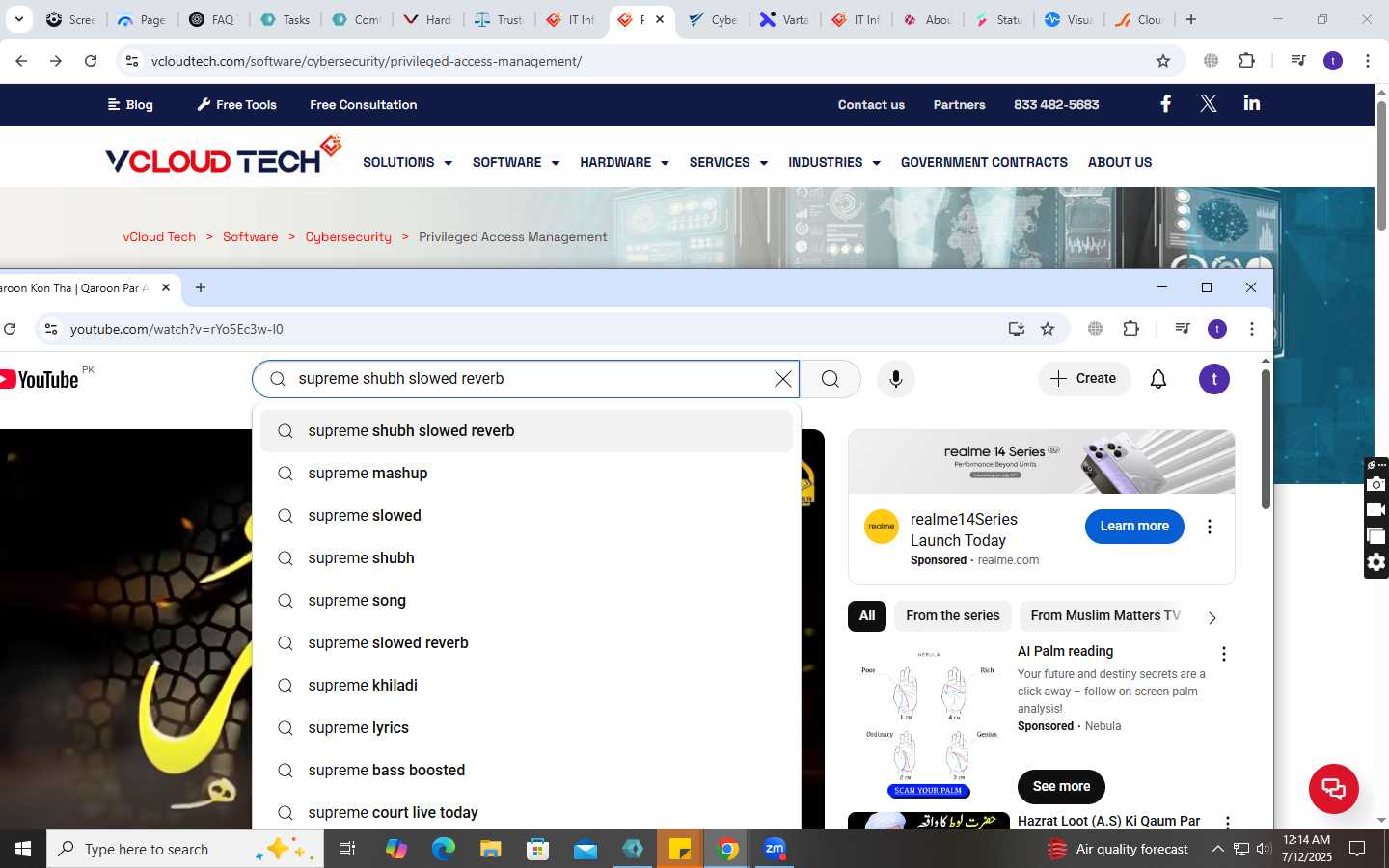Show next filter chips arrow
Image resolution: width=1389 pixels, height=868 pixels.
tap(1212, 617)
